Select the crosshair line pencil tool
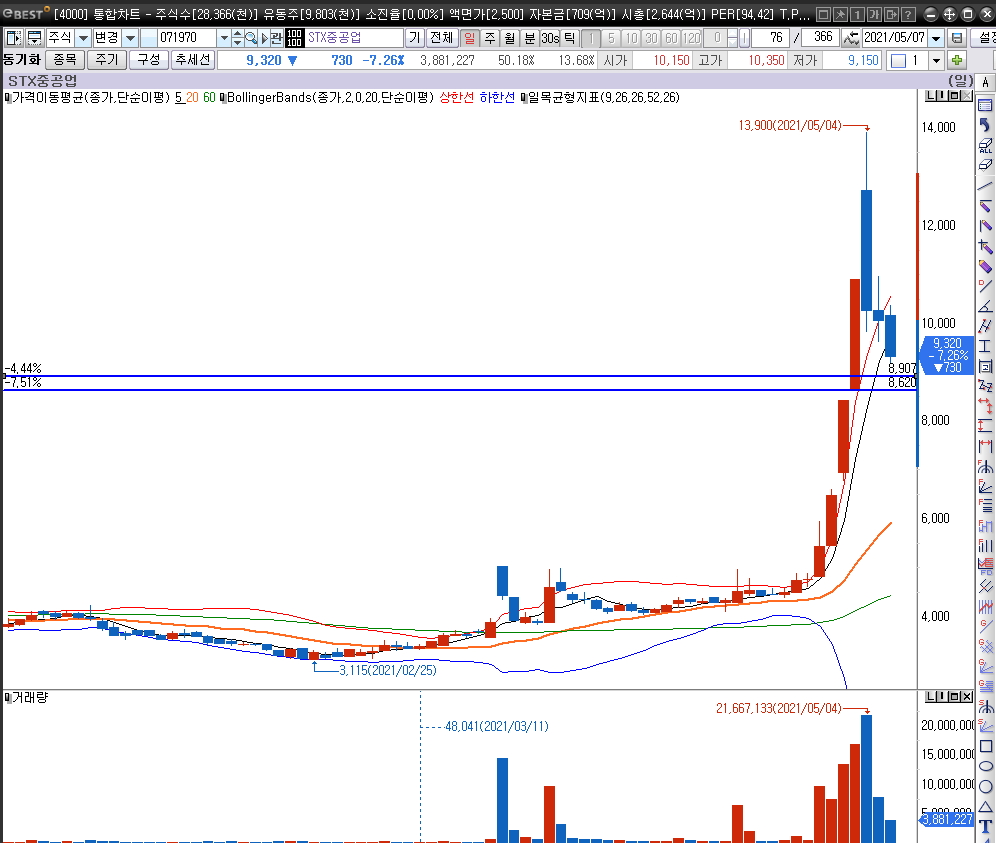Viewport: 996px width, 843px height. (x=985, y=246)
